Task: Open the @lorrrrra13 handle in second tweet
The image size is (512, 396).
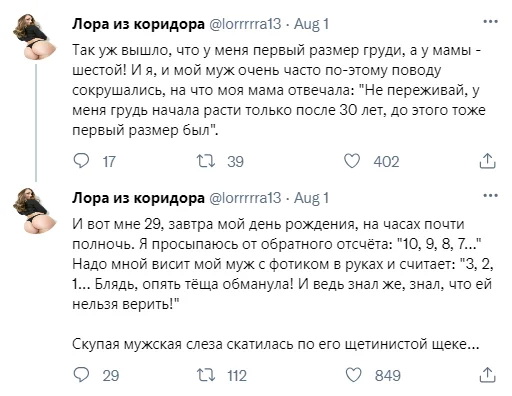Action: click(x=245, y=198)
